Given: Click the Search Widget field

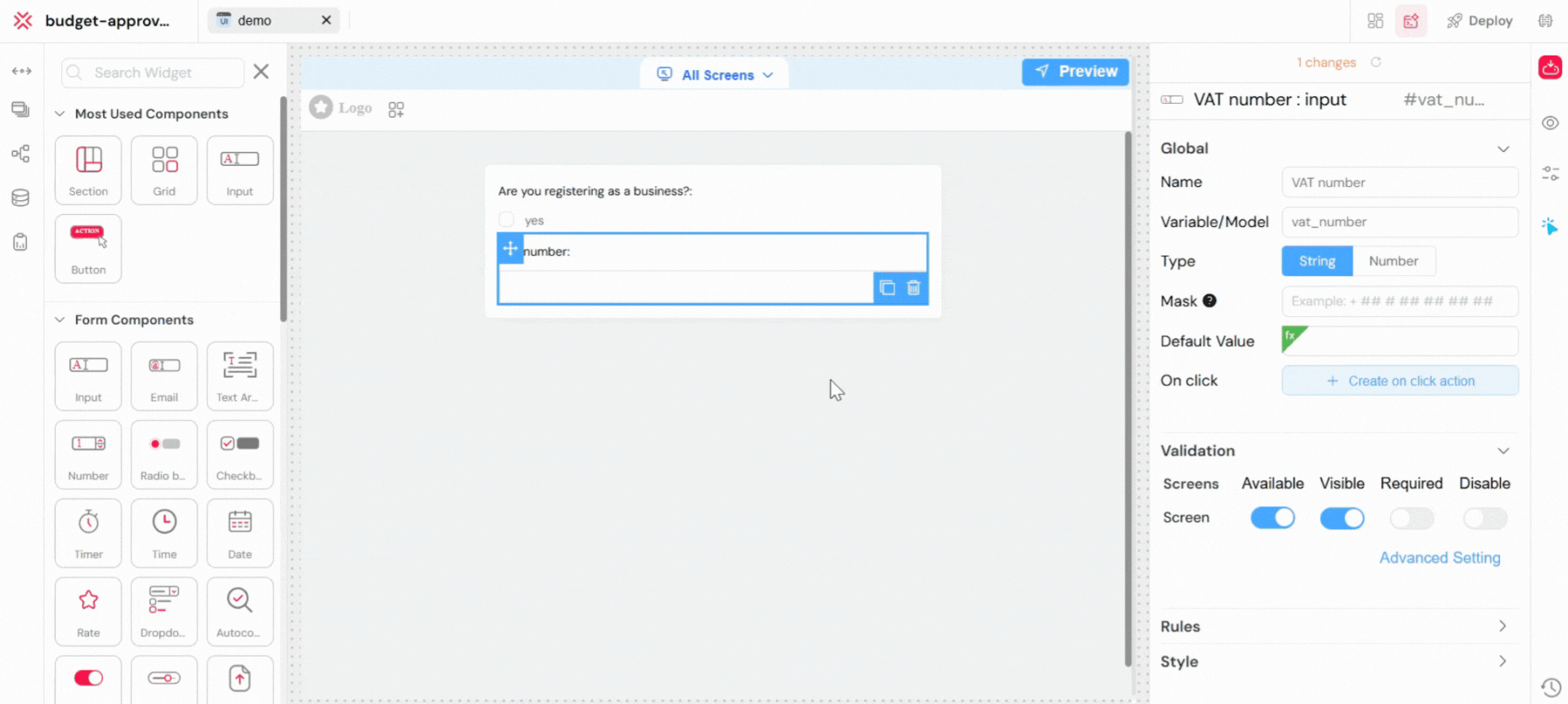Looking at the screenshot, I should point(153,73).
